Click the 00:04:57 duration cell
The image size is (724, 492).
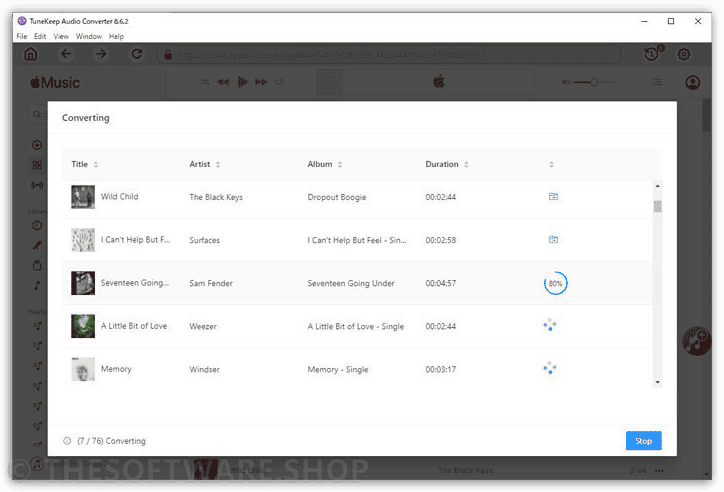click(x=440, y=283)
